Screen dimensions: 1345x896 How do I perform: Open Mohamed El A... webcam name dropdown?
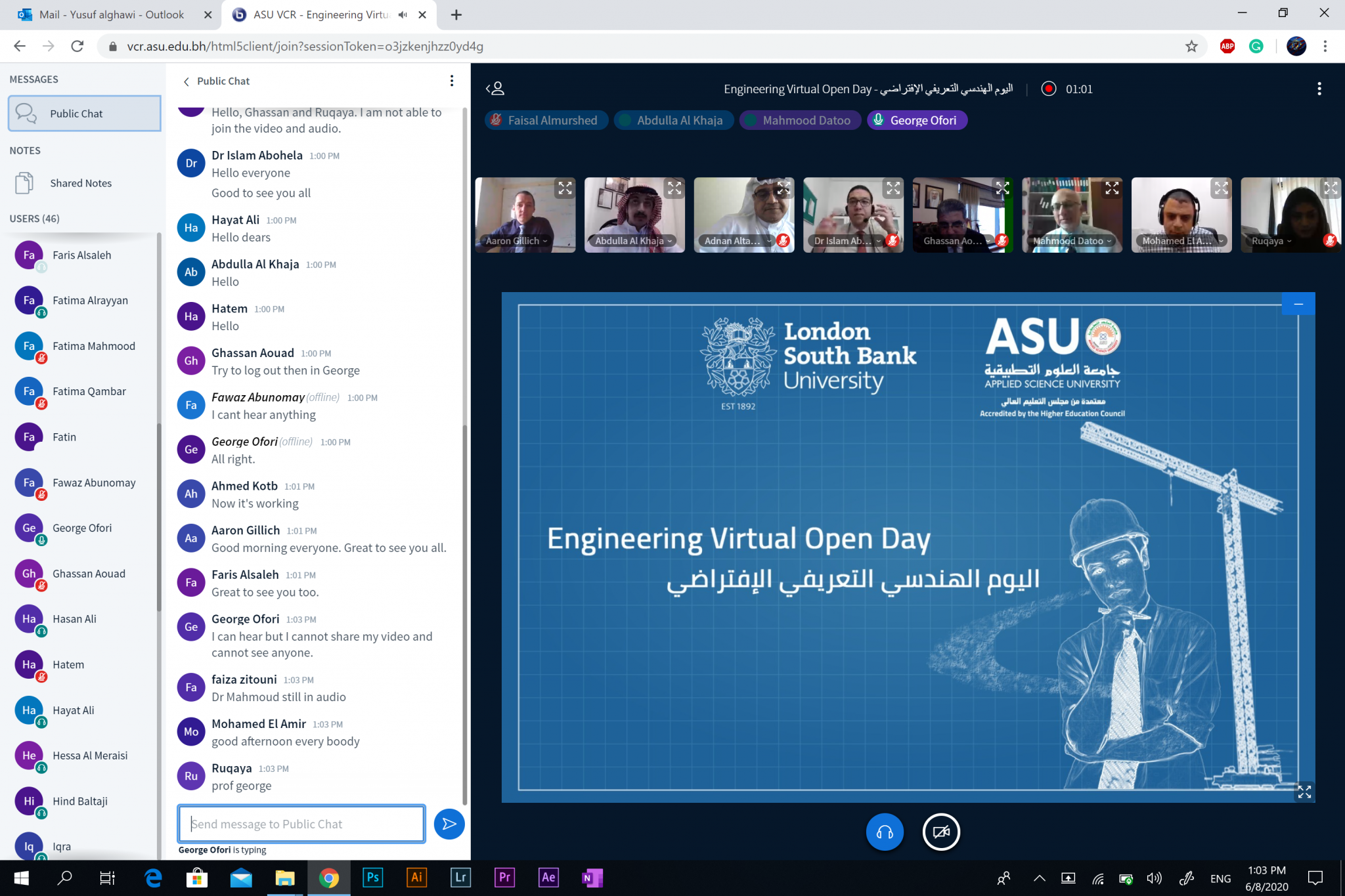pos(1181,241)
